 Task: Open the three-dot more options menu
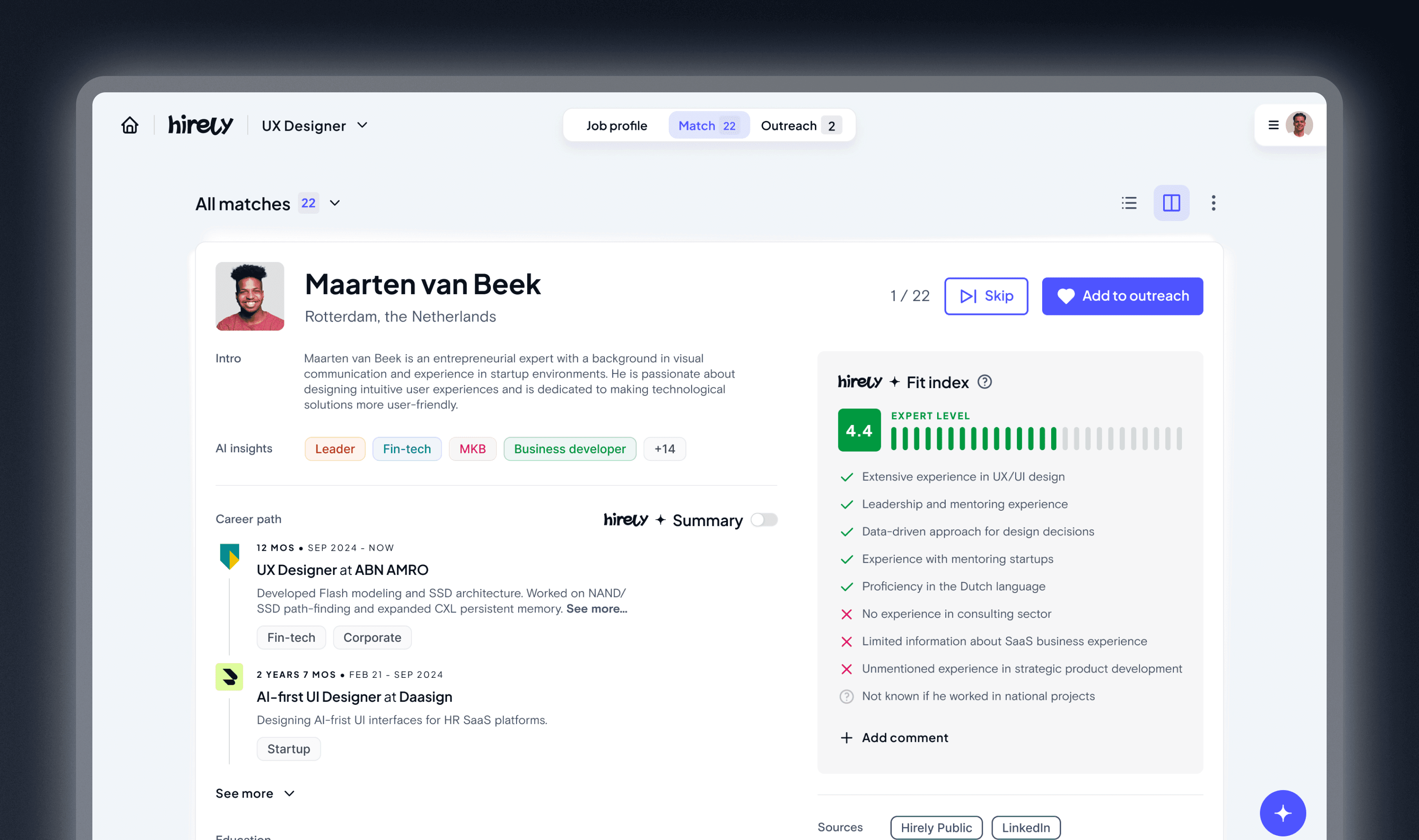coord(1213,203)
